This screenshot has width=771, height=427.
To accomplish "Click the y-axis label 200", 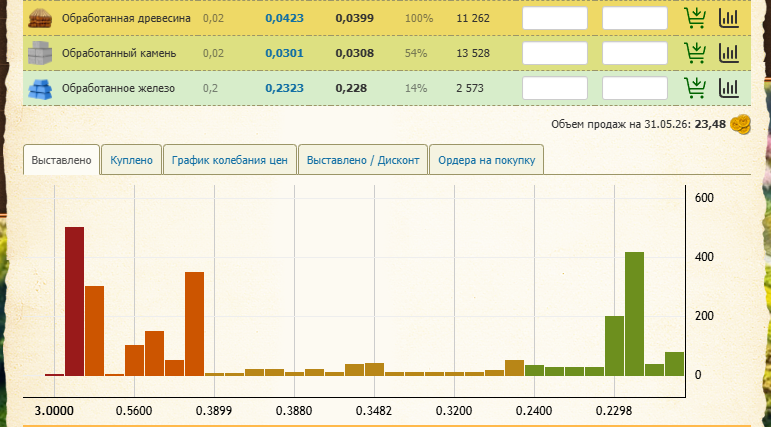I will pyautogui.click(x=704, y=316).
